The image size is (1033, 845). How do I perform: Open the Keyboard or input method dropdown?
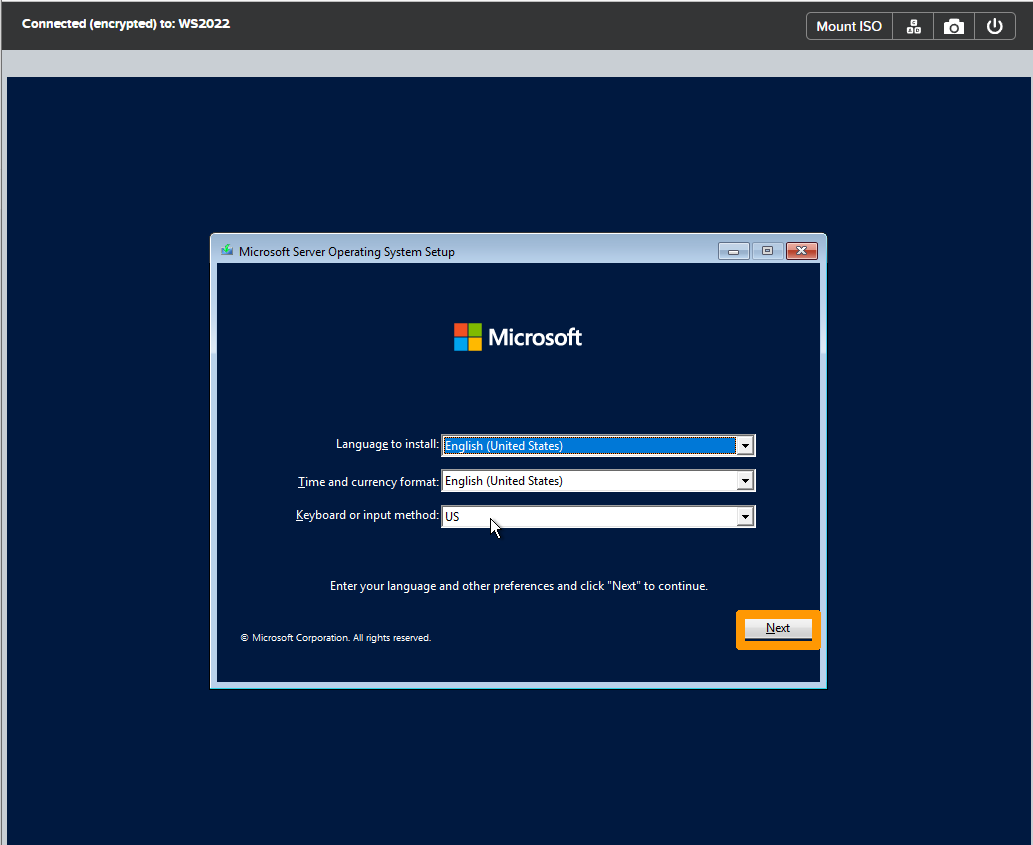745,516
